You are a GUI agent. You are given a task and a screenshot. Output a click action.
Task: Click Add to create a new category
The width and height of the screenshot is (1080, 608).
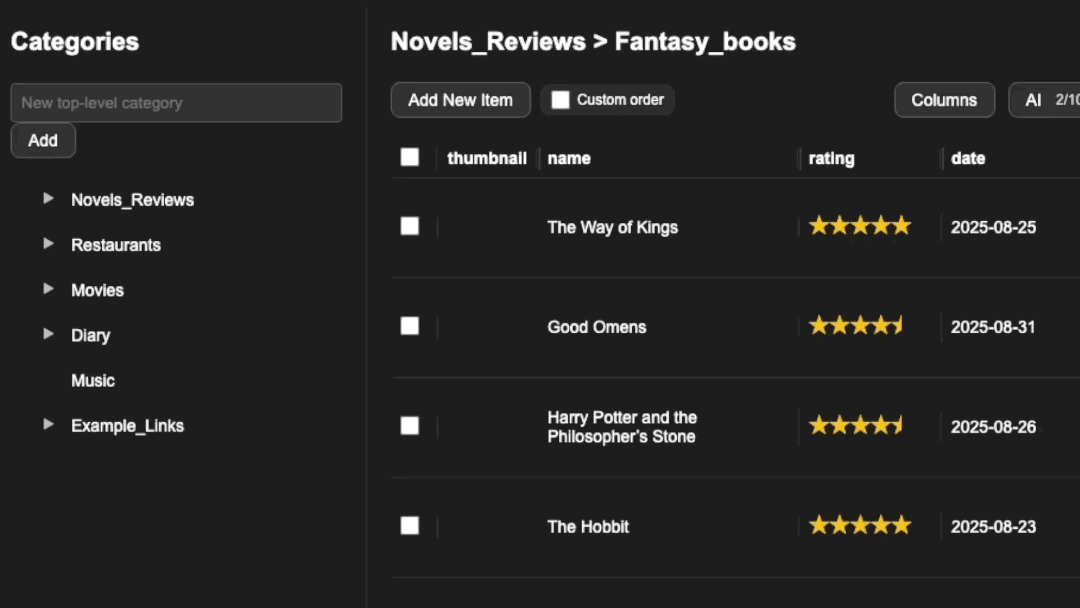click(x=42, y=140)
